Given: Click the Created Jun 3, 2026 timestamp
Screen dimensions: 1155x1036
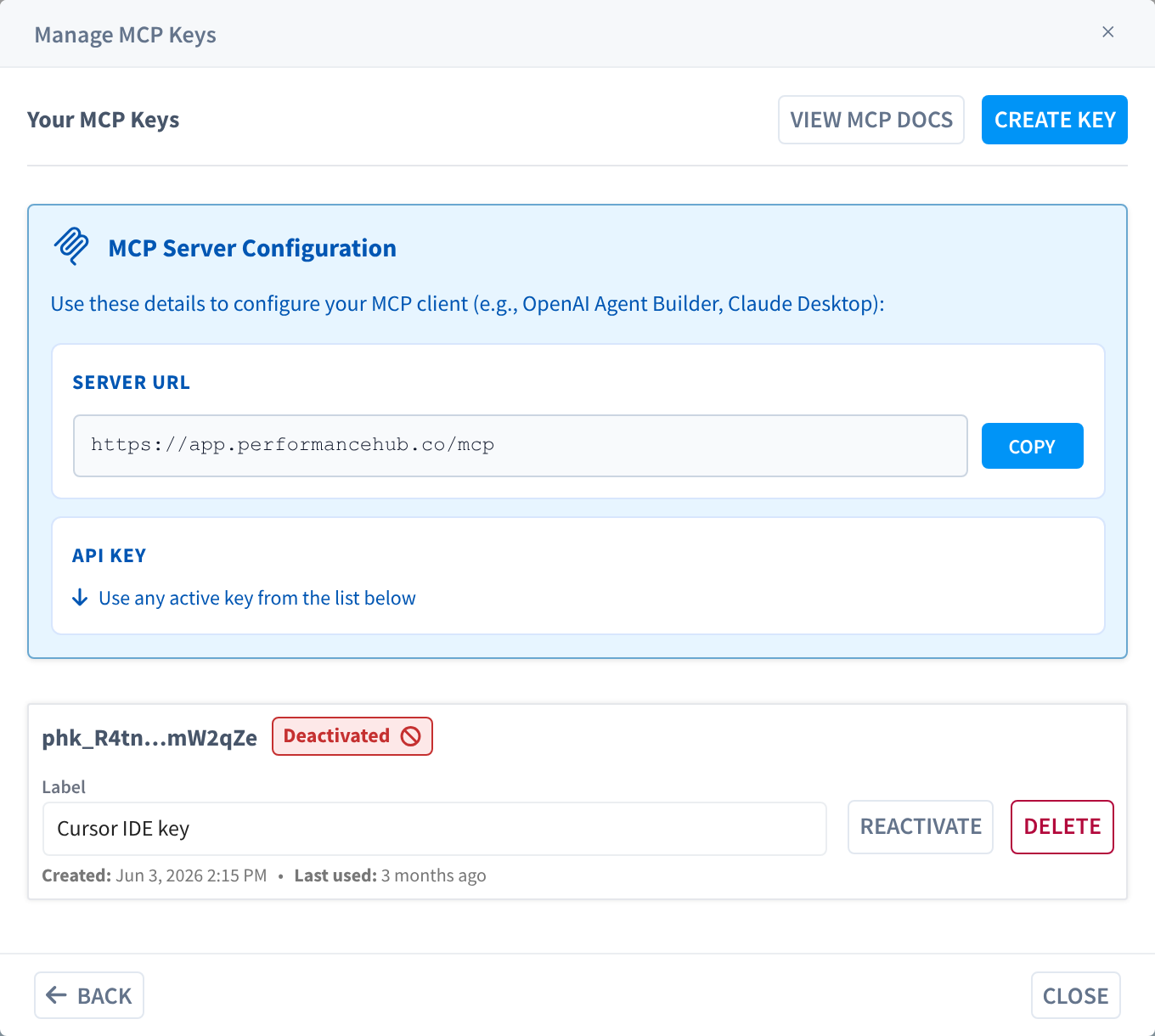Looking at the screenshot, I should pos(155,876).
